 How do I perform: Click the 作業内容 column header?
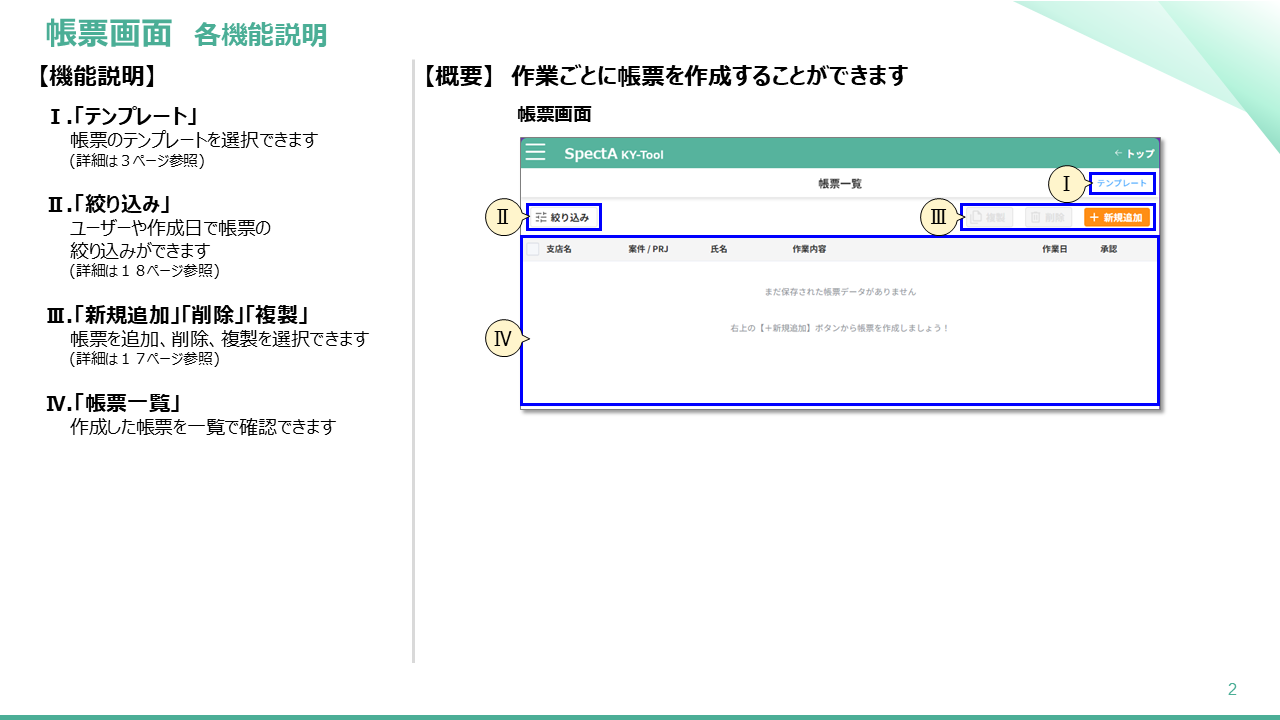pos(808,249)
